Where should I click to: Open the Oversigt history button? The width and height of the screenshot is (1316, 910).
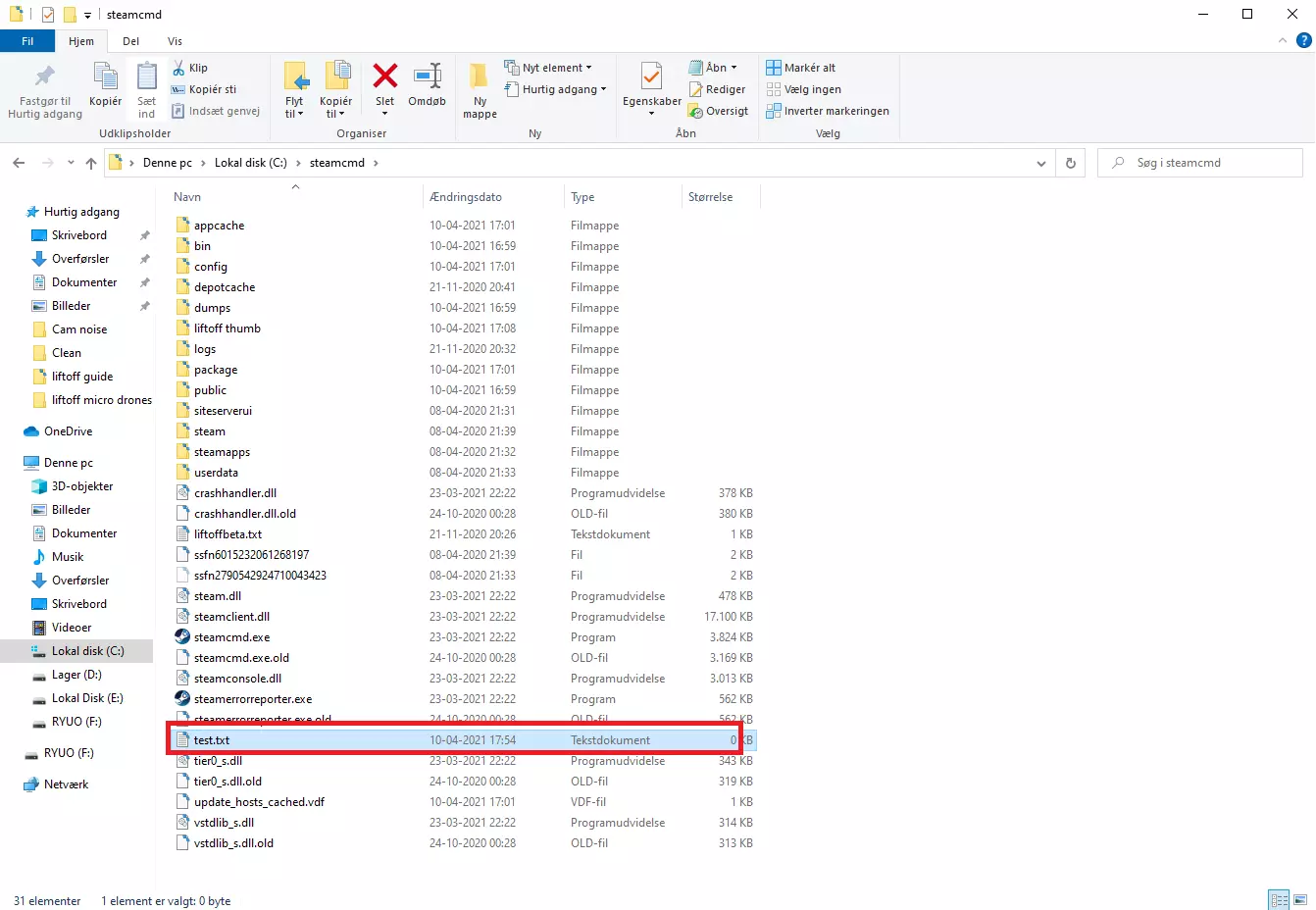click(x=719, y=111)
